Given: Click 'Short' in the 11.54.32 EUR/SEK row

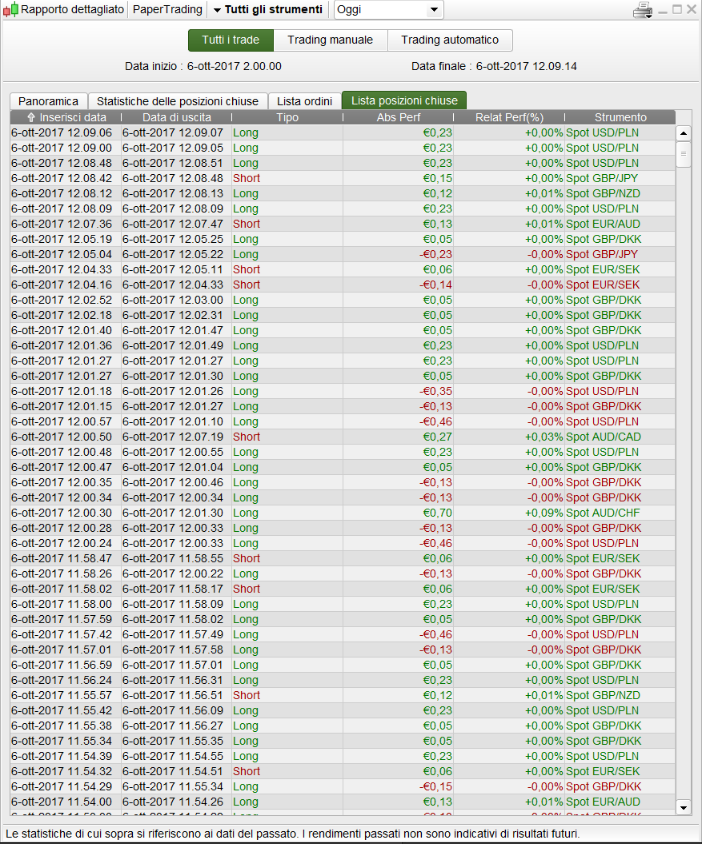Looking at the screenshot, I should (x=247, y=771).
